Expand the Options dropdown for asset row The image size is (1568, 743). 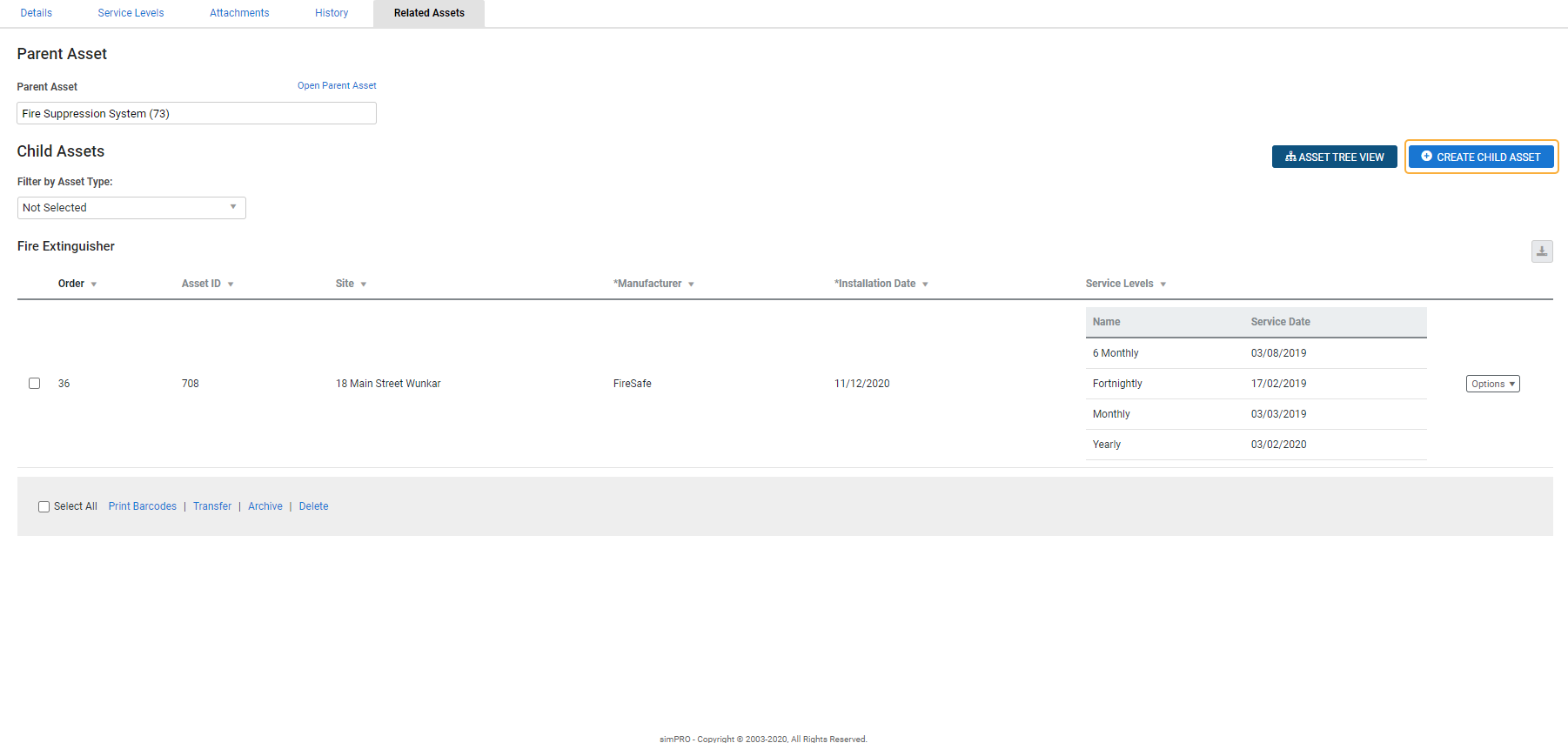click(x=1492, y=384)
